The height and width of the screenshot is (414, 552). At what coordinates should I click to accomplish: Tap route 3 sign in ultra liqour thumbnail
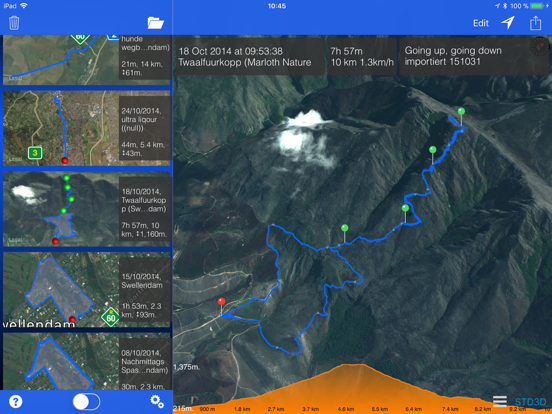pyautogui.click(x=34, y=153)
